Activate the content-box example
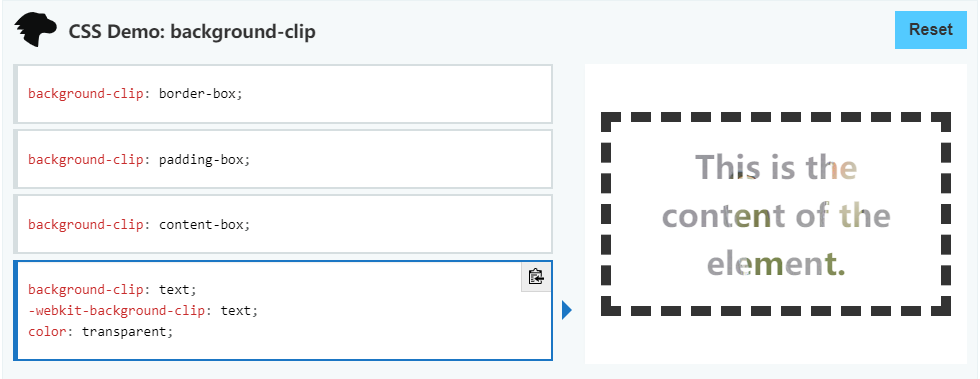Viewport: 980px width, 379px height. (x=282, y=224)
